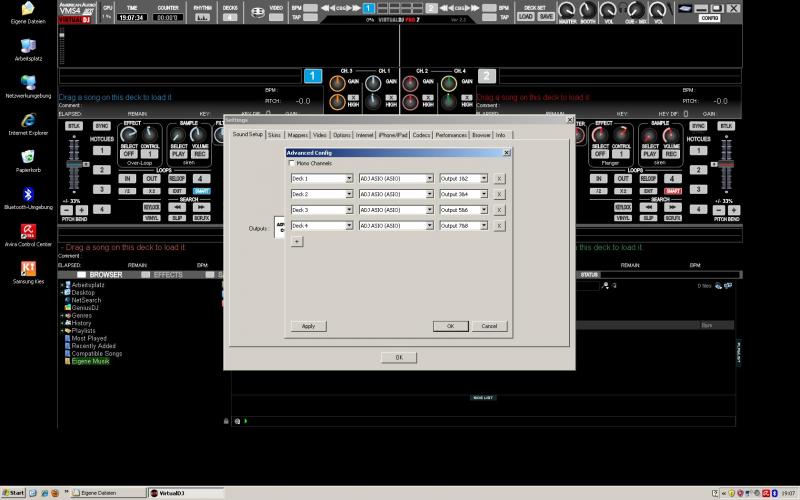Turn left deck sample VOLUME knob
The height and width of the screenshot is (500, 800).
point(198,135)
